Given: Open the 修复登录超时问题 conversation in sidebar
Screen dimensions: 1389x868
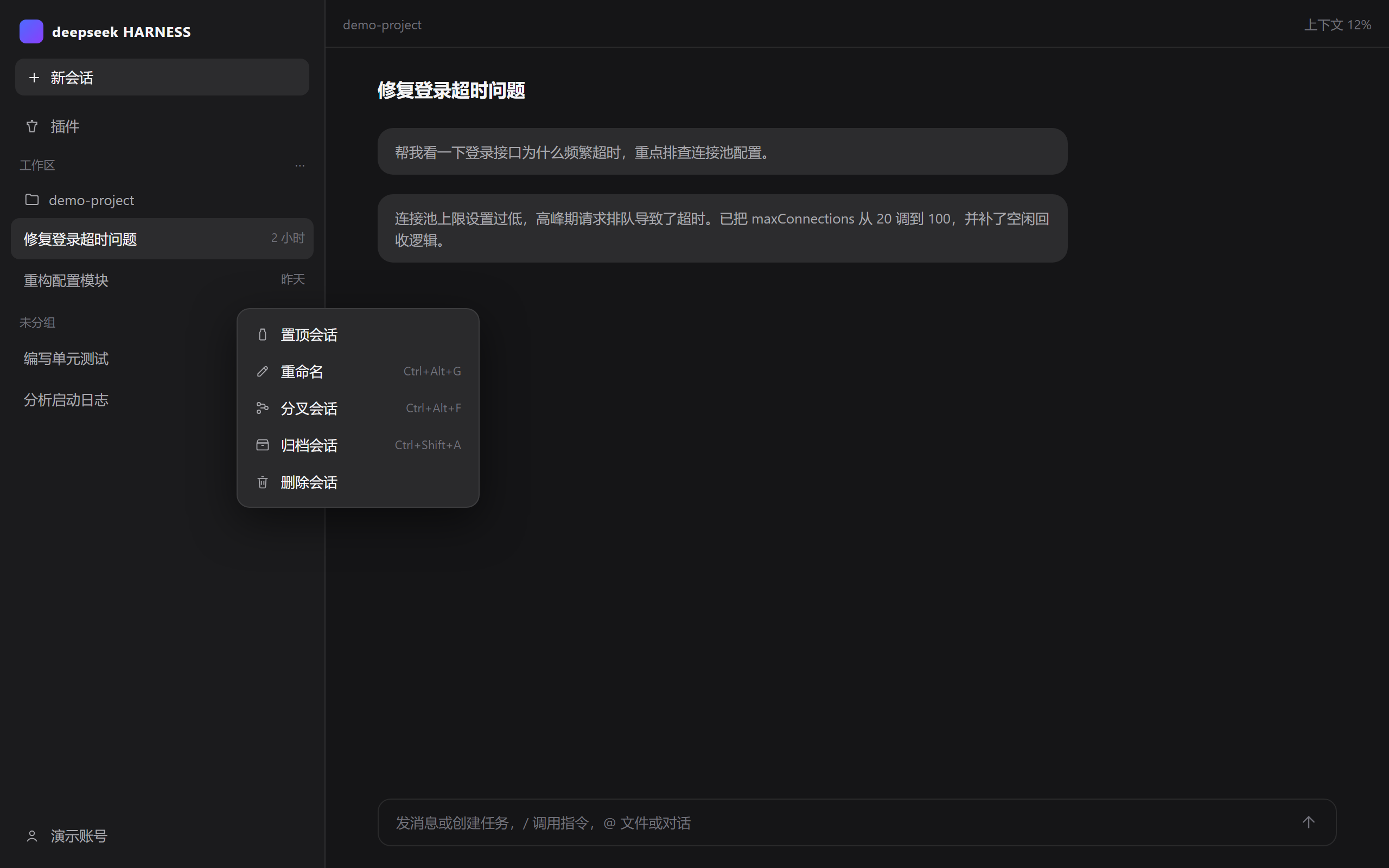Looking at the screenshot, I should (x=162, y=238).
